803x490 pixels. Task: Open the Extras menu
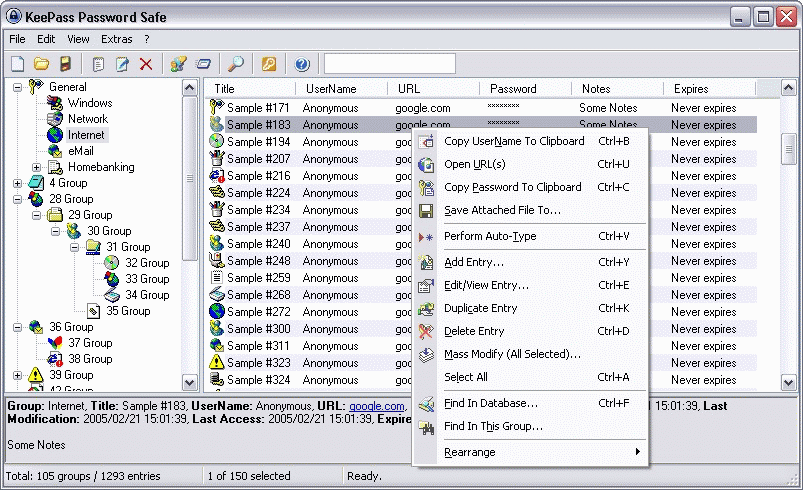(x=116, y=39)
